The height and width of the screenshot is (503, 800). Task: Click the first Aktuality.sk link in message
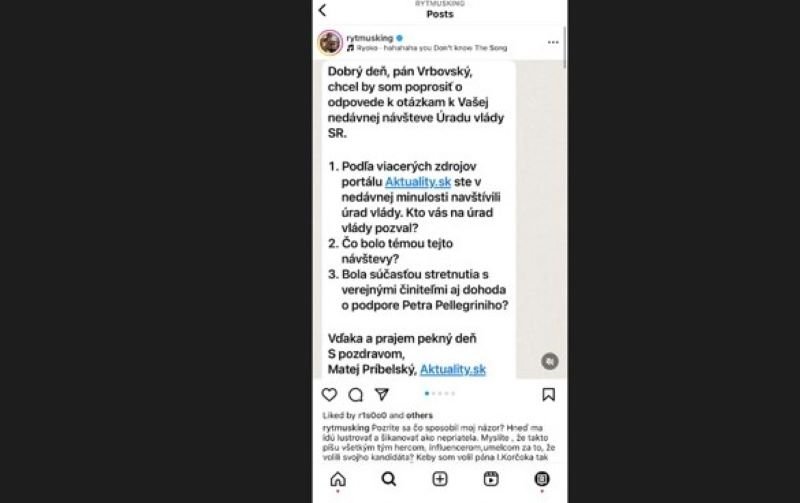coord(418,182)
